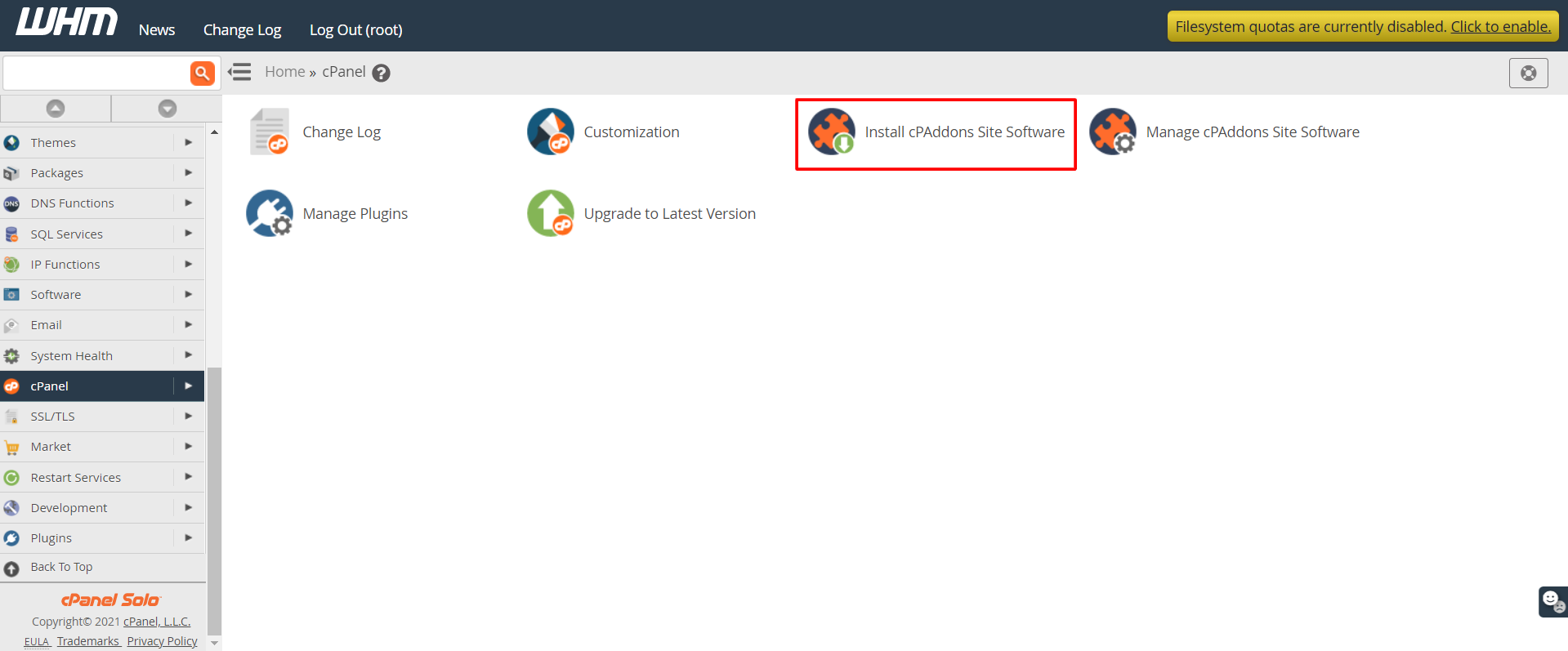This screenshot has height=651, width=1568.
Task: Open the Privacy Policy footer link
Action: [x=163, y=641]
